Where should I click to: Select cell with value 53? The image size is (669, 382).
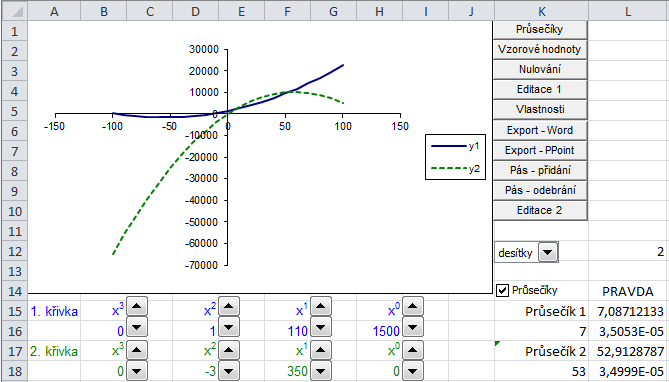(x=541, y=372)
